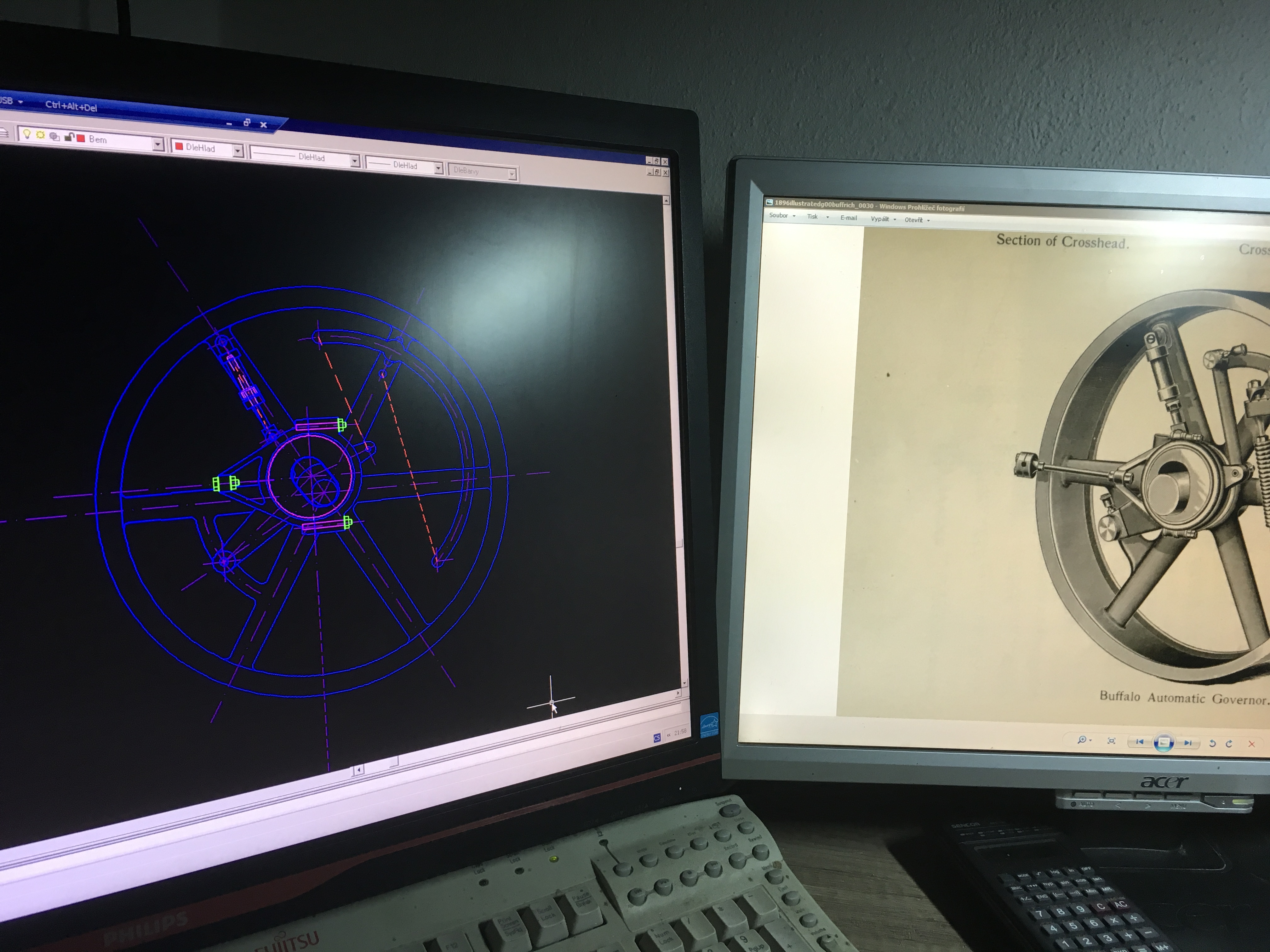Toggle layer freeze sun icon
The image size is (1270, 952).
pyautogui.click(x=40, y=135)
